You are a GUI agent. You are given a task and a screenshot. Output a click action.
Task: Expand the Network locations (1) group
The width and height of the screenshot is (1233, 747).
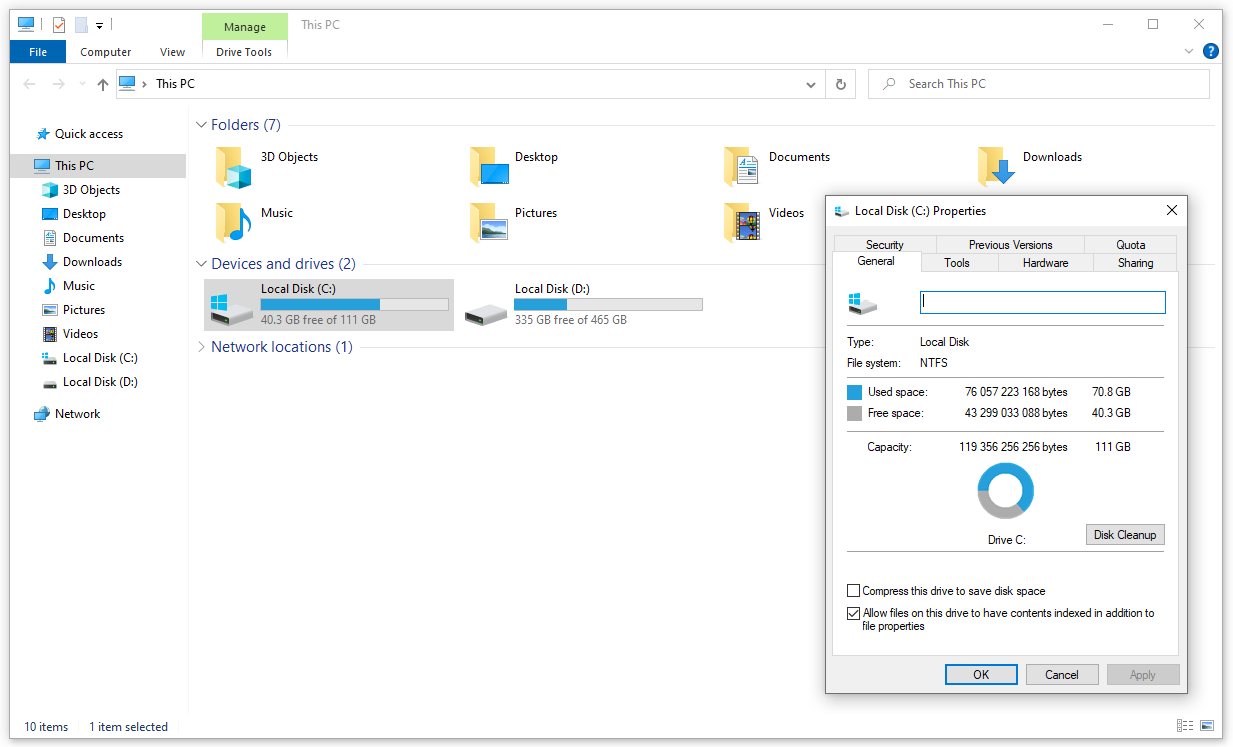(x=201, y=347)
